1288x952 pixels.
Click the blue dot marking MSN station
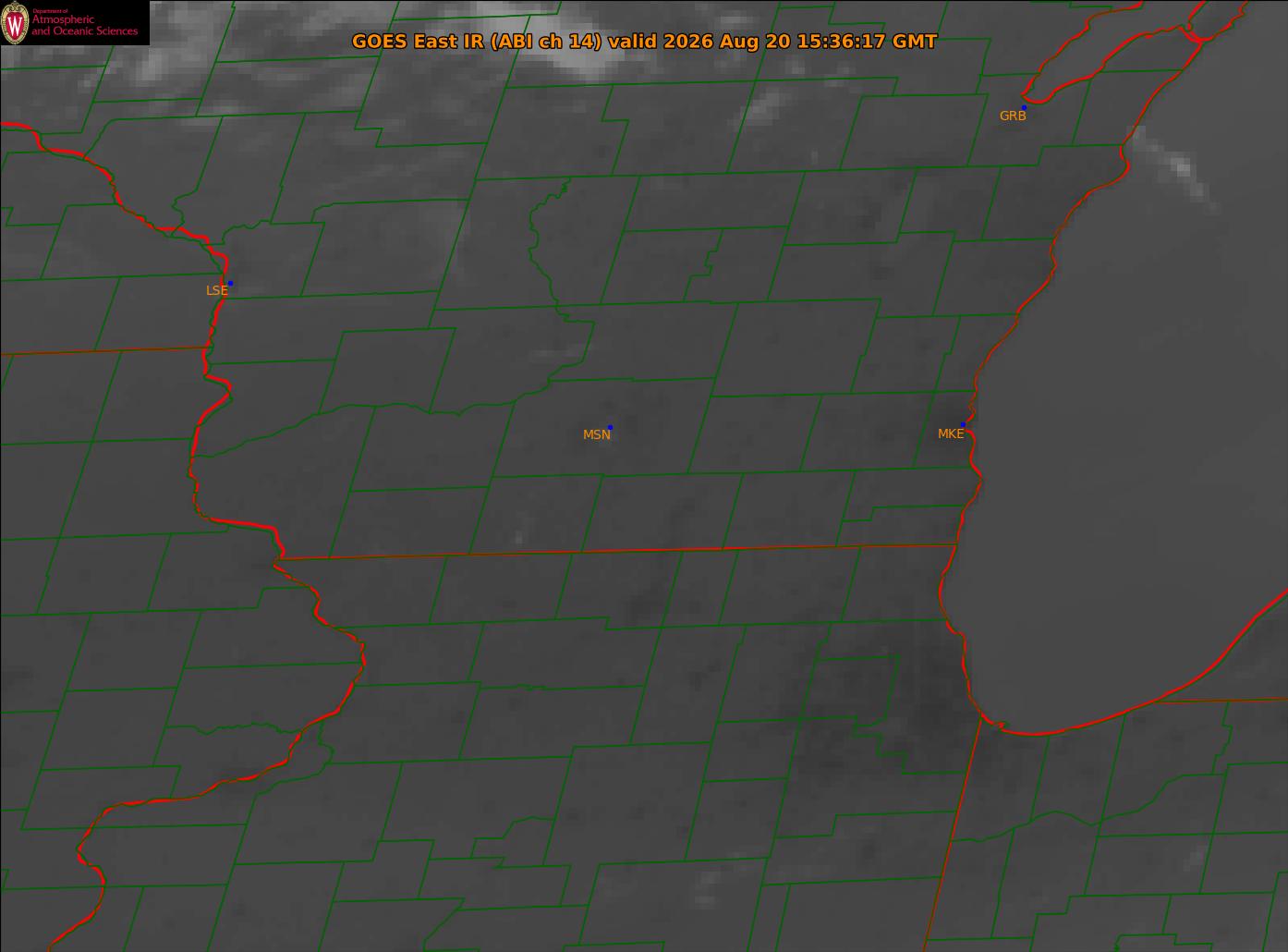click(x=610, y=427)
